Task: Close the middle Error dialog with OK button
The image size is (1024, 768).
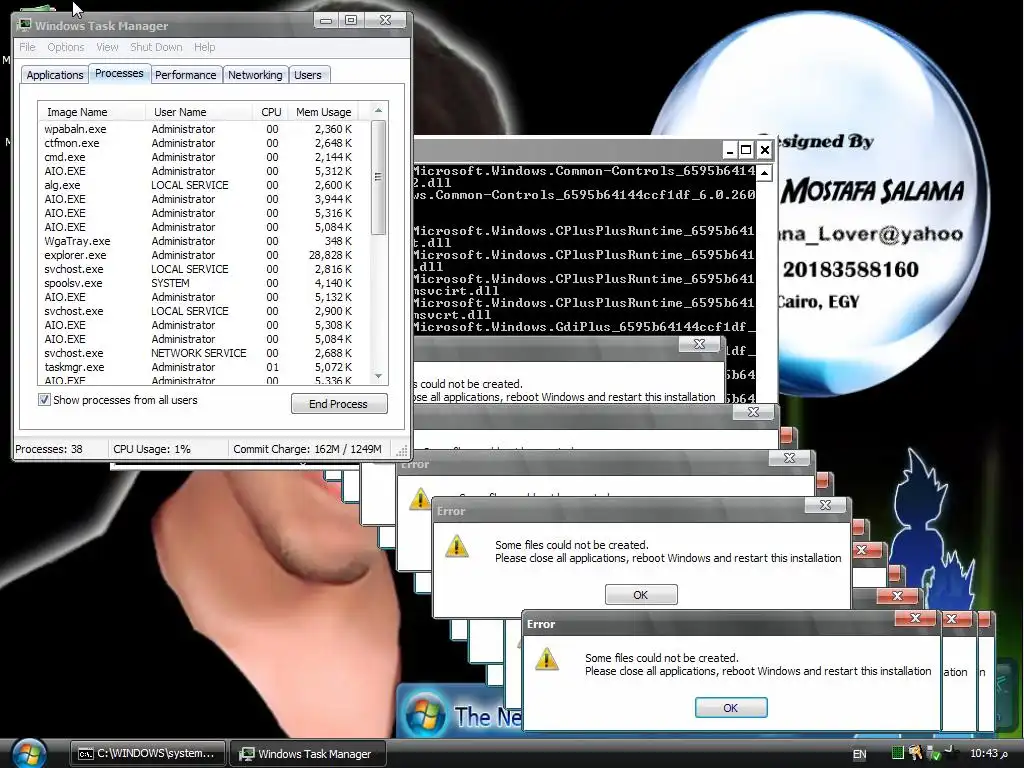Action: (x=825, y=505)
